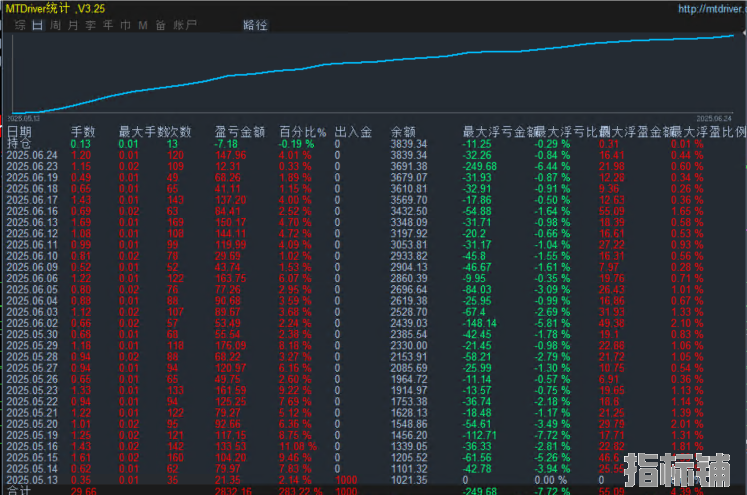Click the 147.96 profit amount cell
The height and width of the screenshot is (495, 747).
click(231, 155)
